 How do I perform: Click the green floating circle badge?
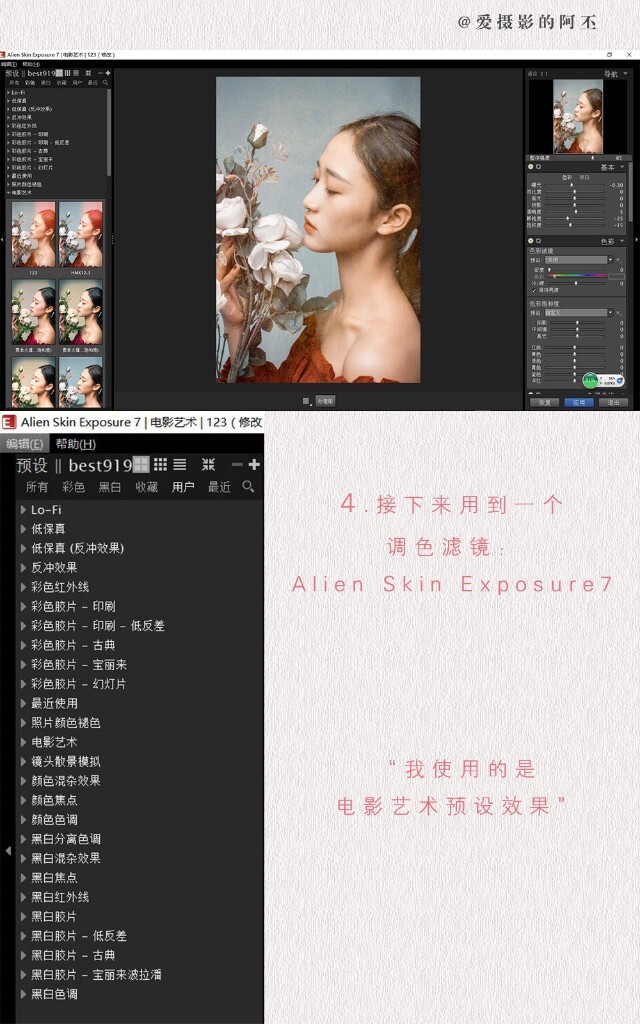tap(590, 381)
